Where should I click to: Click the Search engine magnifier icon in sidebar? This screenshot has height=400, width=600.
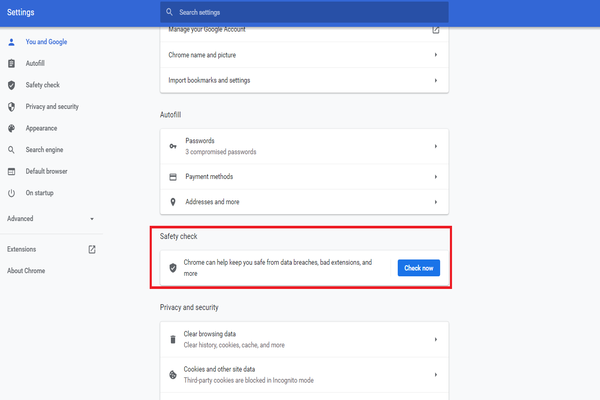pyautogui.click(x=11, y=150)
